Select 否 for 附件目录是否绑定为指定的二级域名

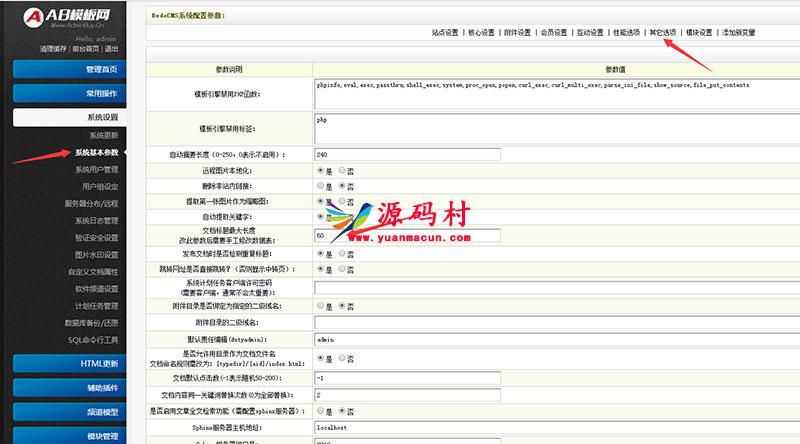(x=342, y=306)
